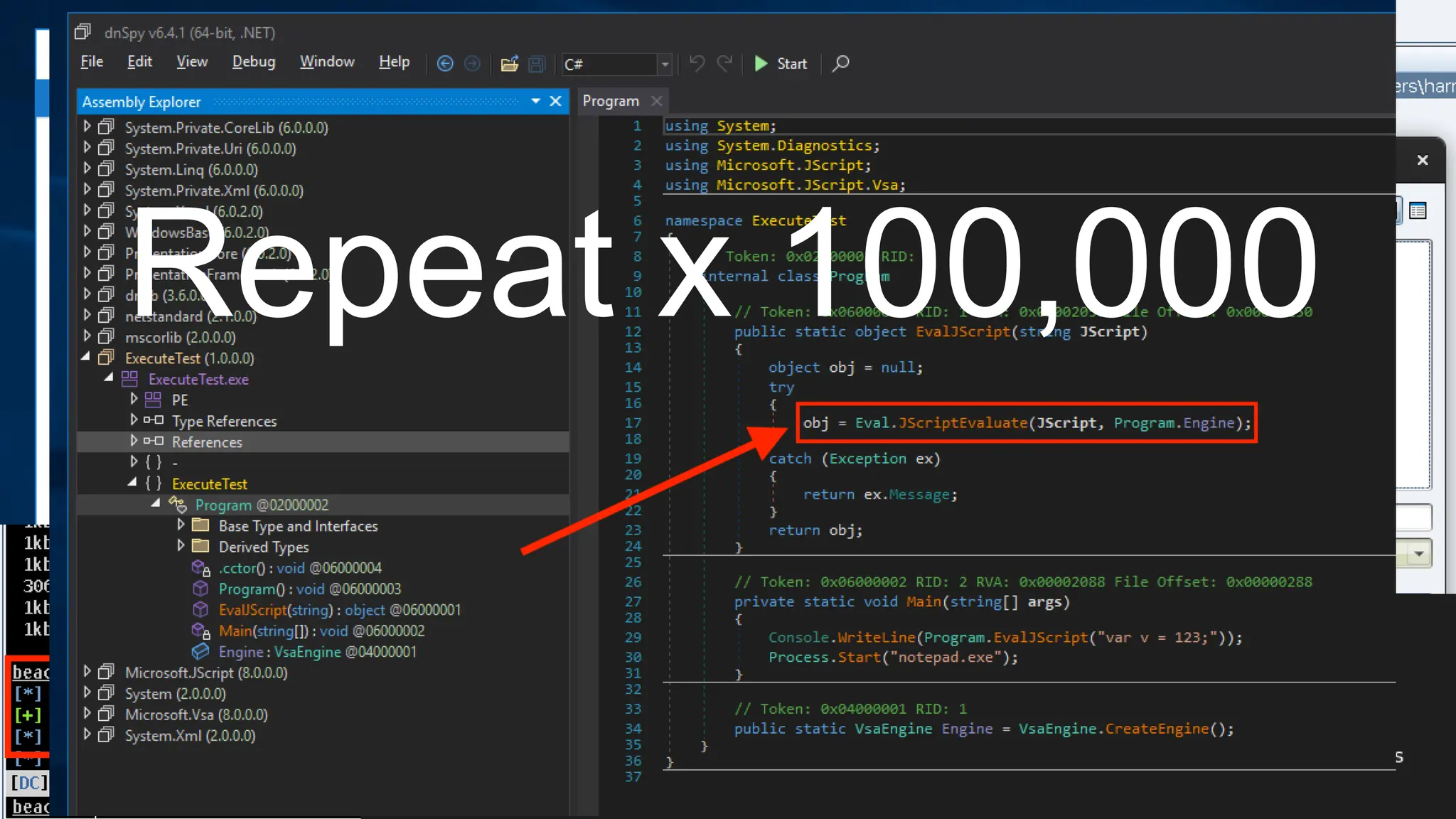Viewport: 1456px width, 819px height.
Task: Select EvalJScript(string) method in tree
Action: click(x=276, y=610)
